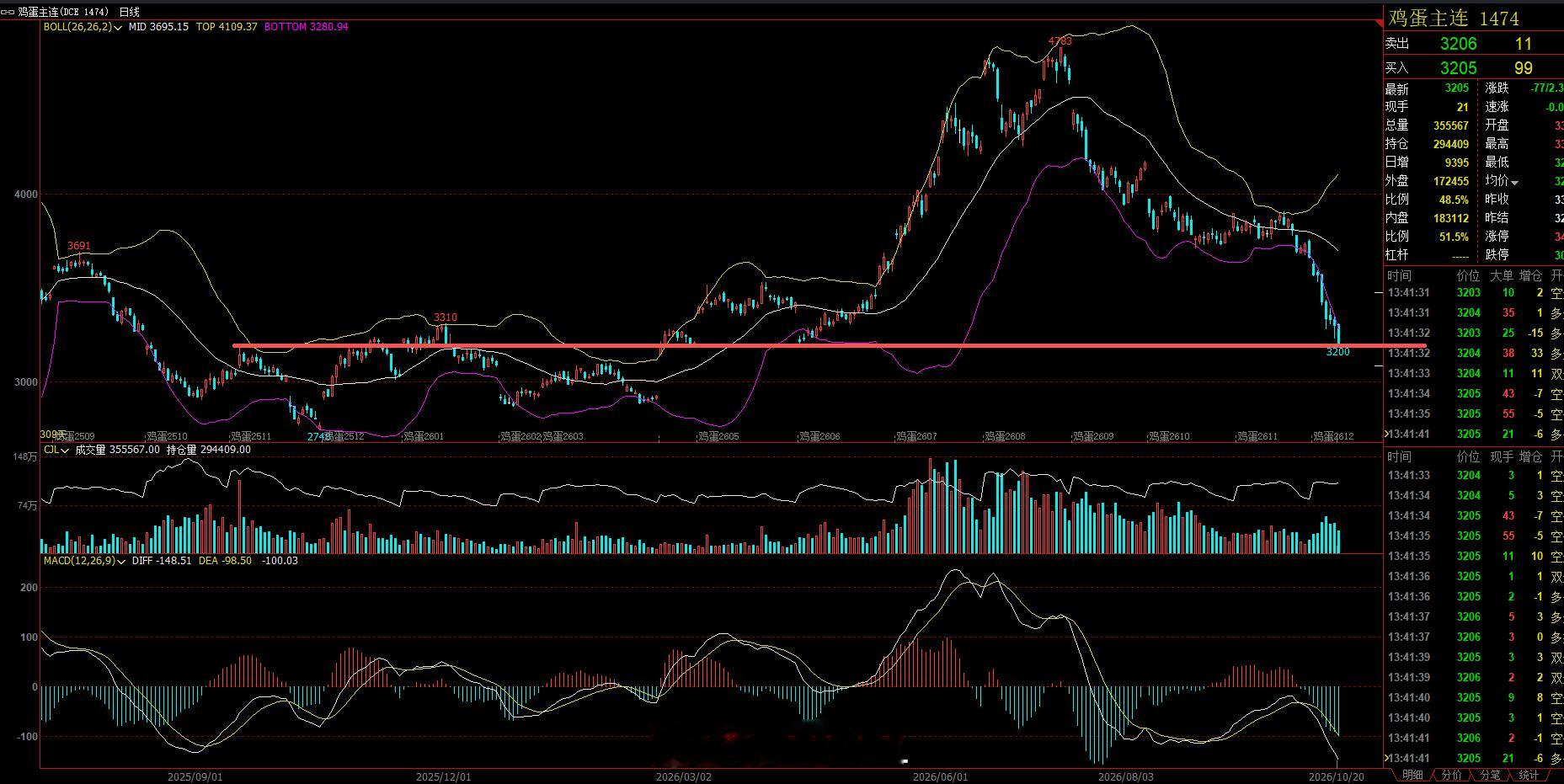Click the DEA -98.50 MACD value
The height and width of the screenshot is (784, 1564).
click(x=225, y=561)
